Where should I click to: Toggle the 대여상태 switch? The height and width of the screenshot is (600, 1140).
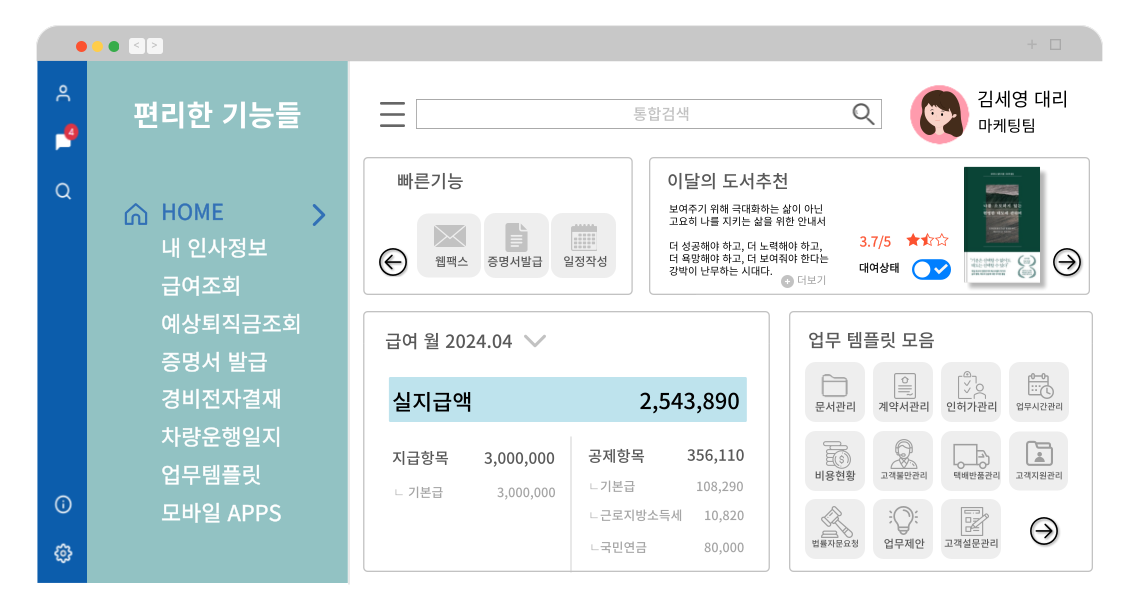[931, 269]
